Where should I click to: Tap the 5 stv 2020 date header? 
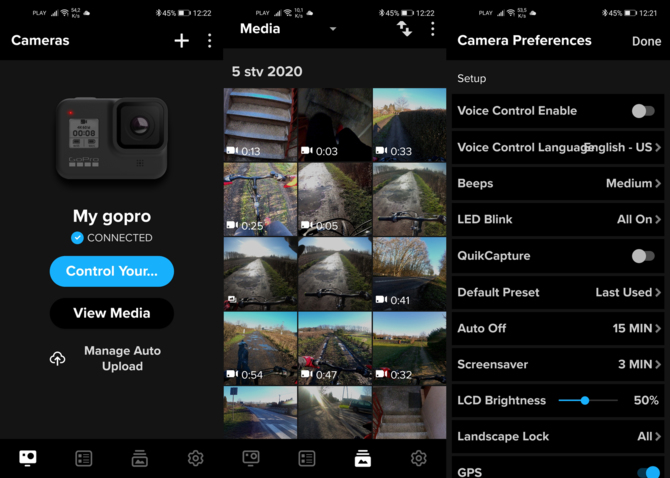click(267, 71)
